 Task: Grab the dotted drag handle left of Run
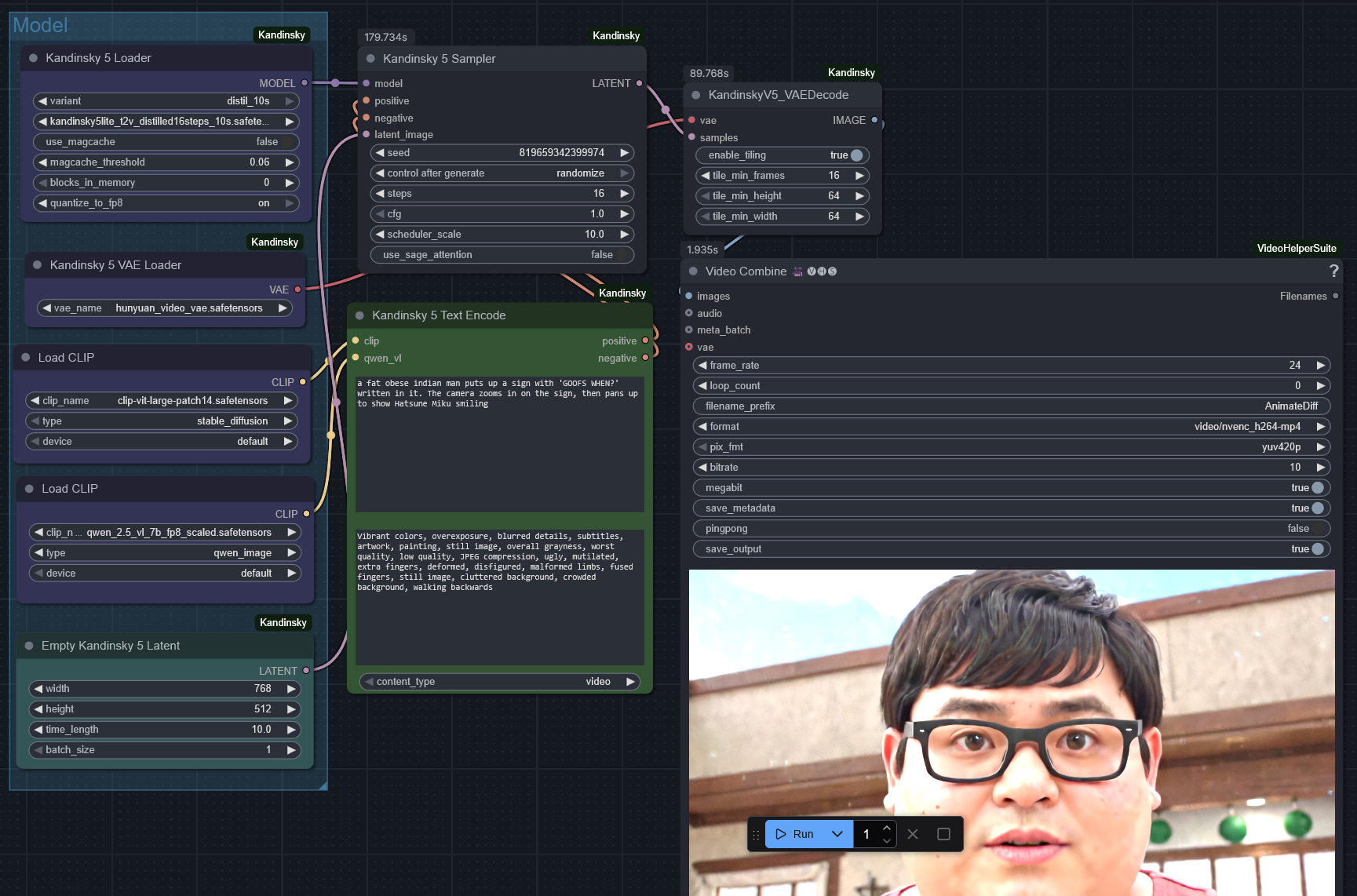[756, 834]
